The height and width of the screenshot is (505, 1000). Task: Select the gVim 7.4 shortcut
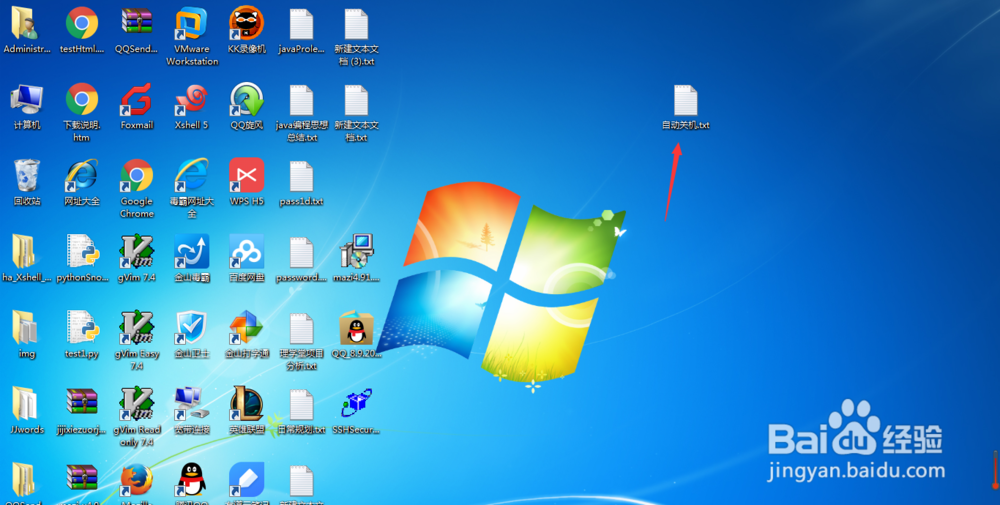(136, 259)
